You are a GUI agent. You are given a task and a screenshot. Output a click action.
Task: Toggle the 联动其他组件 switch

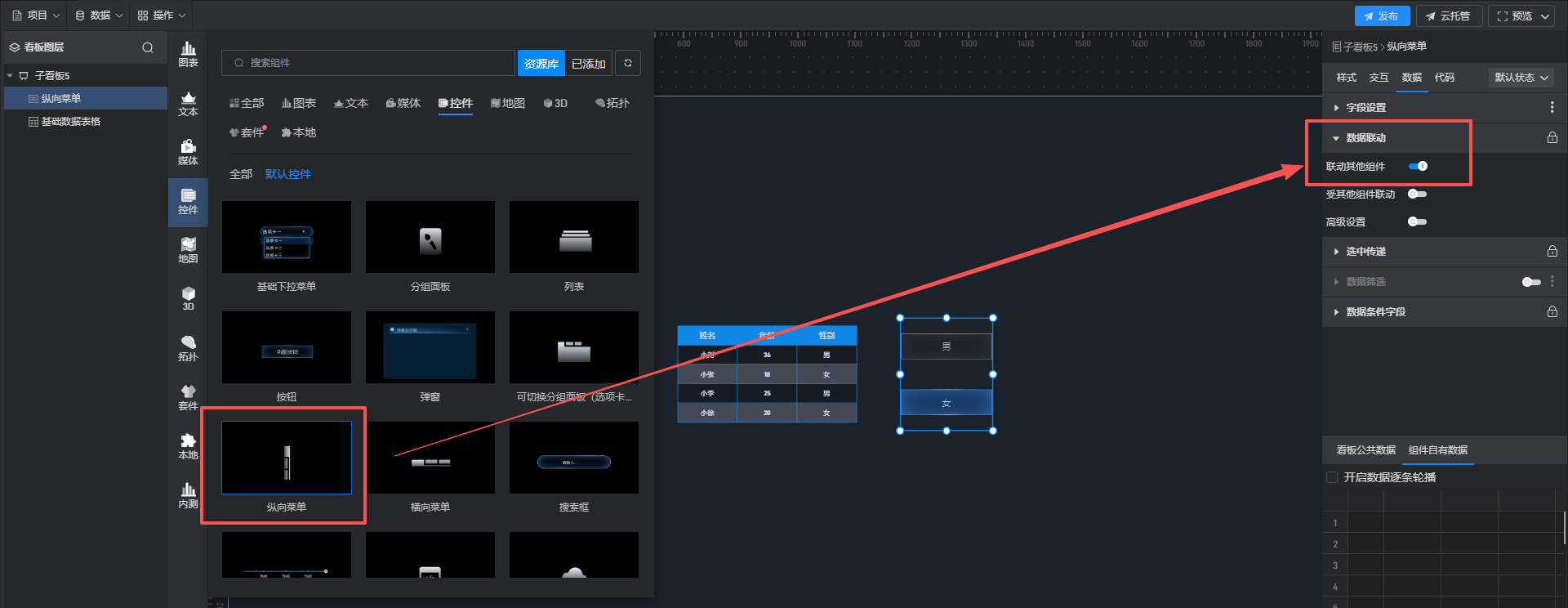1418,166
